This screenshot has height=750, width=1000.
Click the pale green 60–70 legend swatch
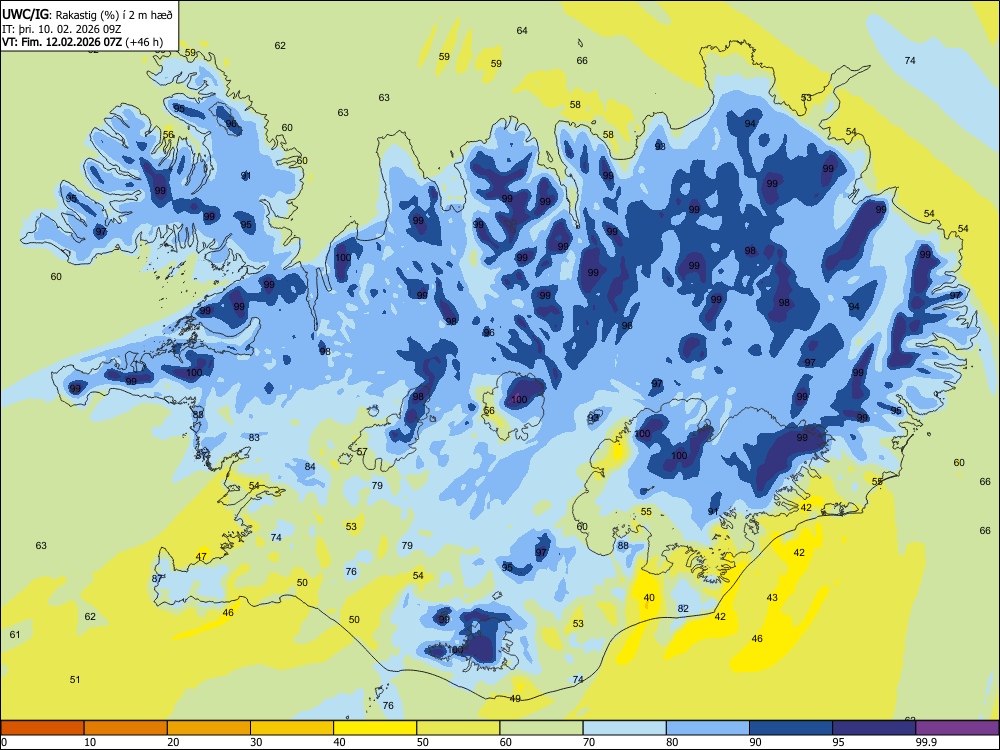[541, 728]
